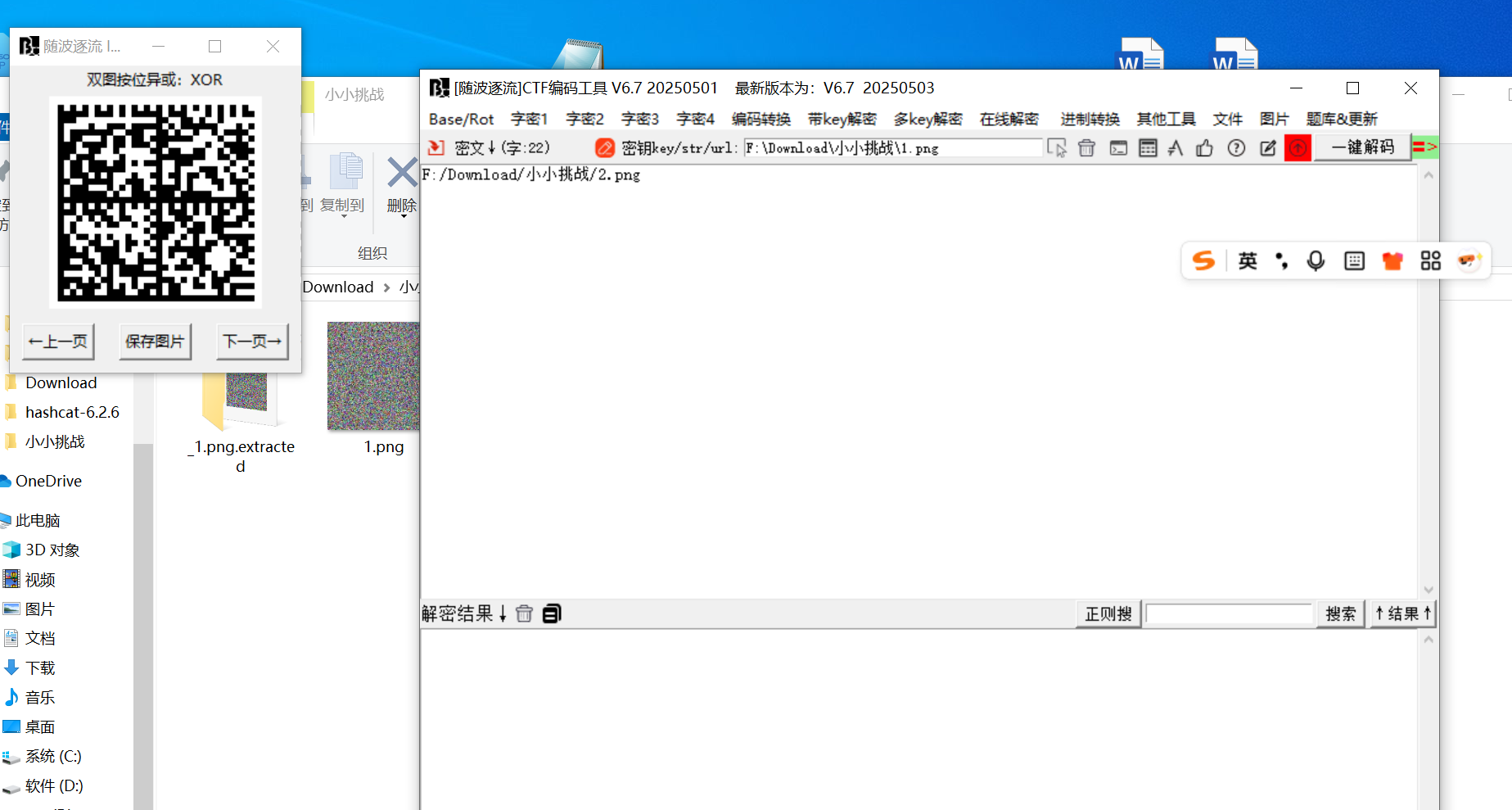Open the 字密3 menu
This screenshot has height=810, width=1512.
point(639,120)
